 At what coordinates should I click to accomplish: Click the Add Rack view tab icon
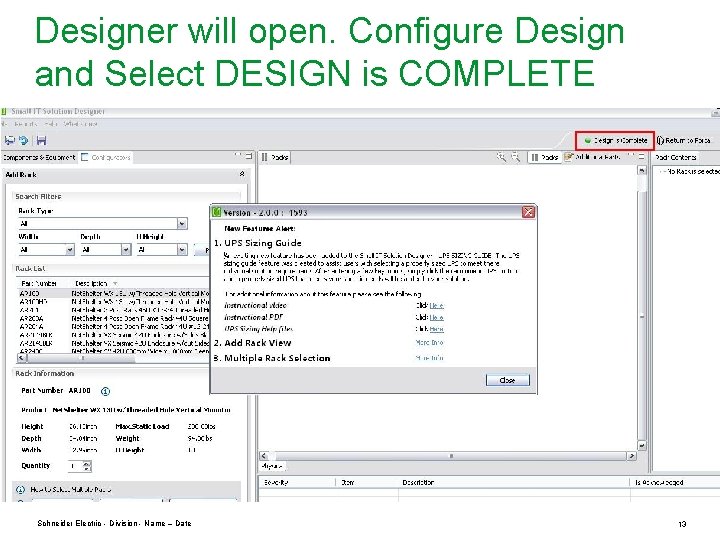[x=568, y=157]
